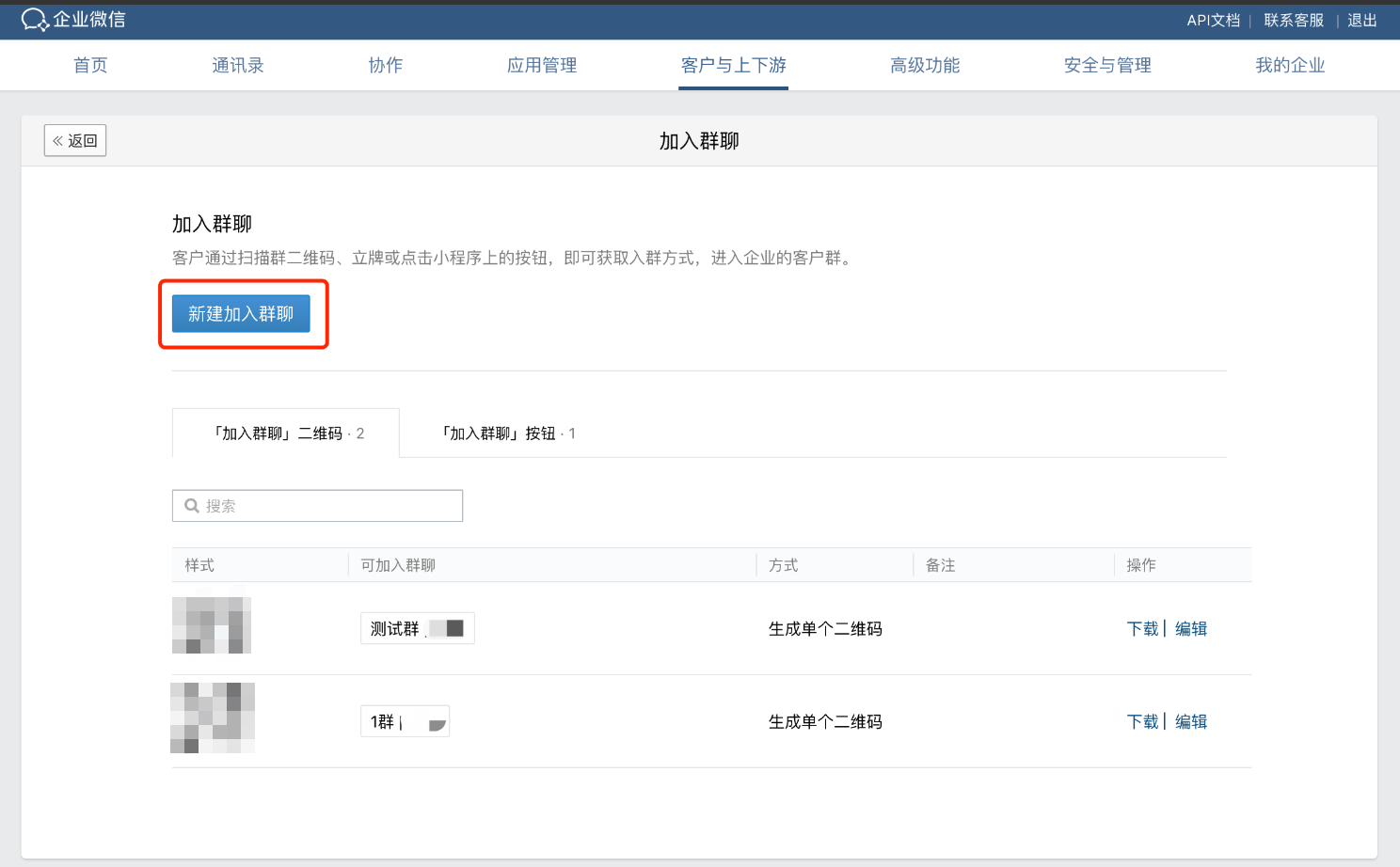Open the API文档 link
Viewport: 1400px width, 867px height.
(x=1214, y=21)
